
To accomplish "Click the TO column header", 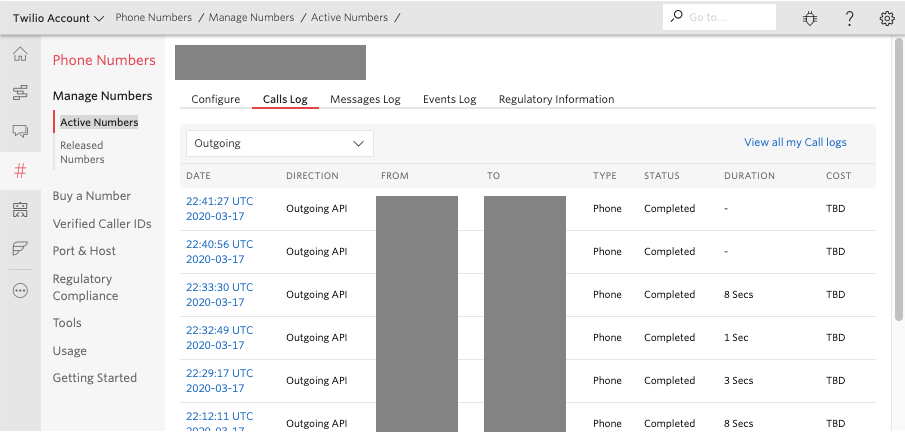I will point(493,176).
